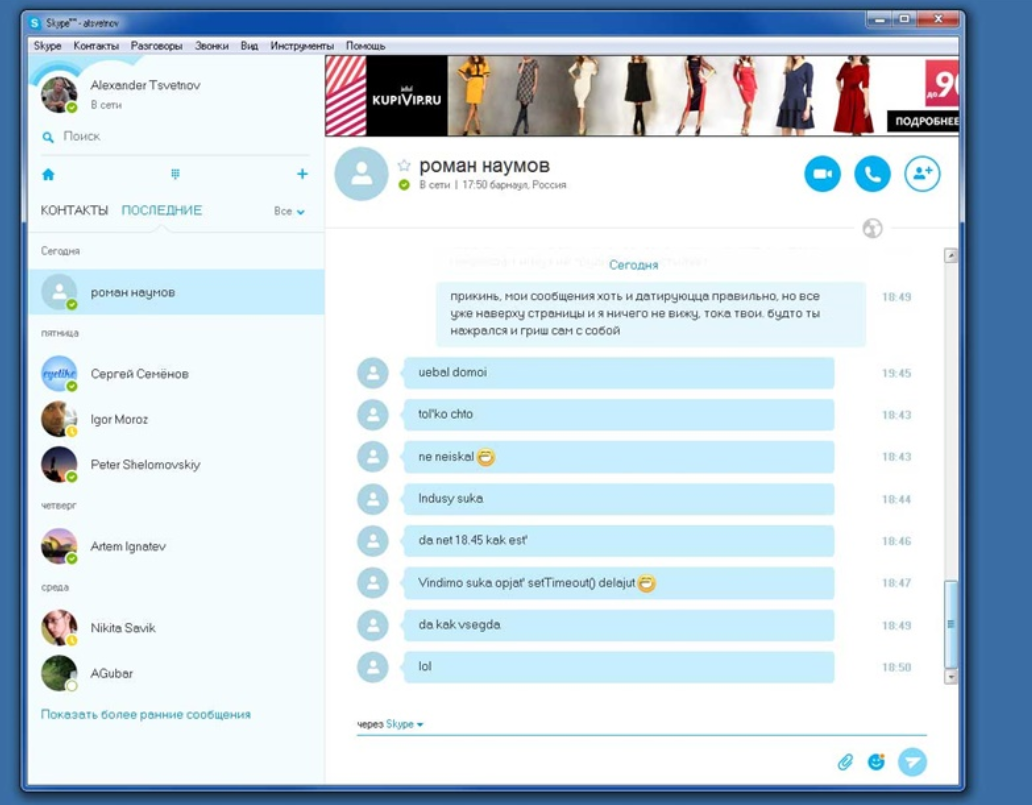Image resolution: width=1032 pixels, height=805 pixels.
Task: Click the globe icon above the chat
Action: (872, 228)
